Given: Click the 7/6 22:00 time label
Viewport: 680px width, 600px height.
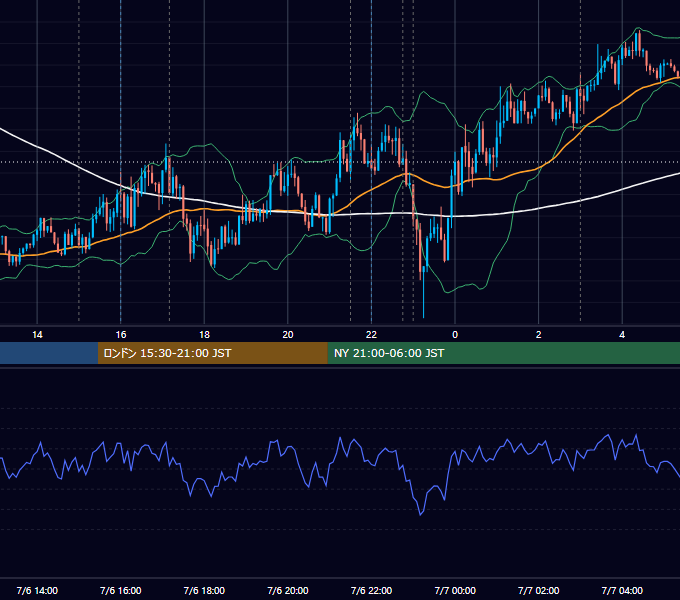Looking at the screenshot, I should pos(371,590).
